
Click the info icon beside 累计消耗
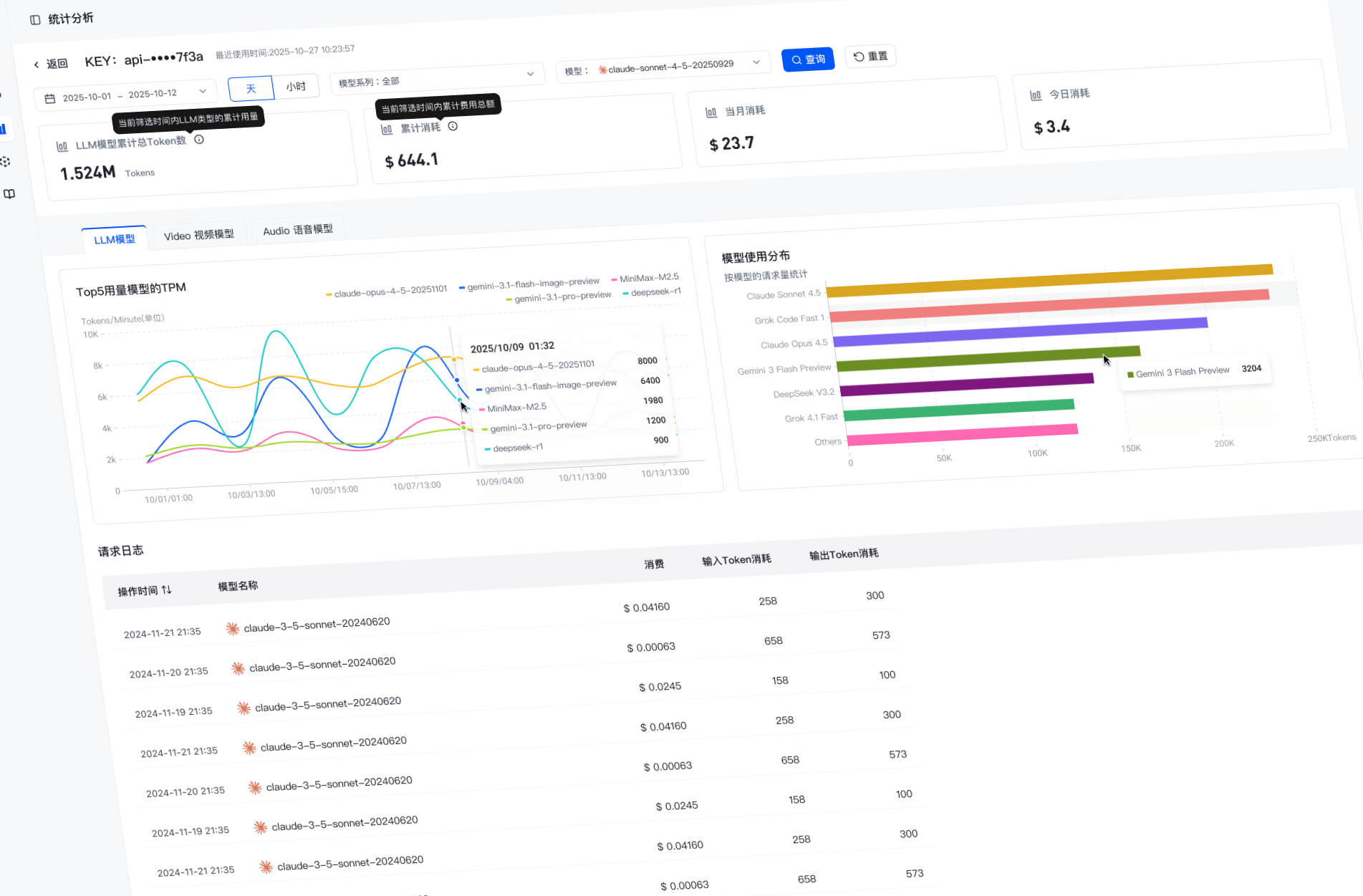coord(453,126)
